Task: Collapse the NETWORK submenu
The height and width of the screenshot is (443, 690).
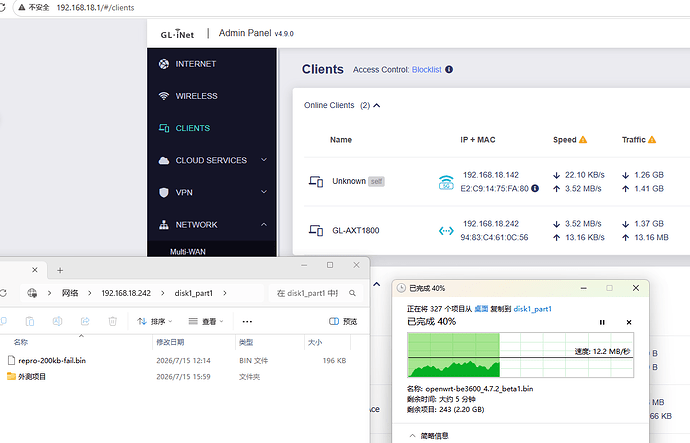Action: click(264, 224)
